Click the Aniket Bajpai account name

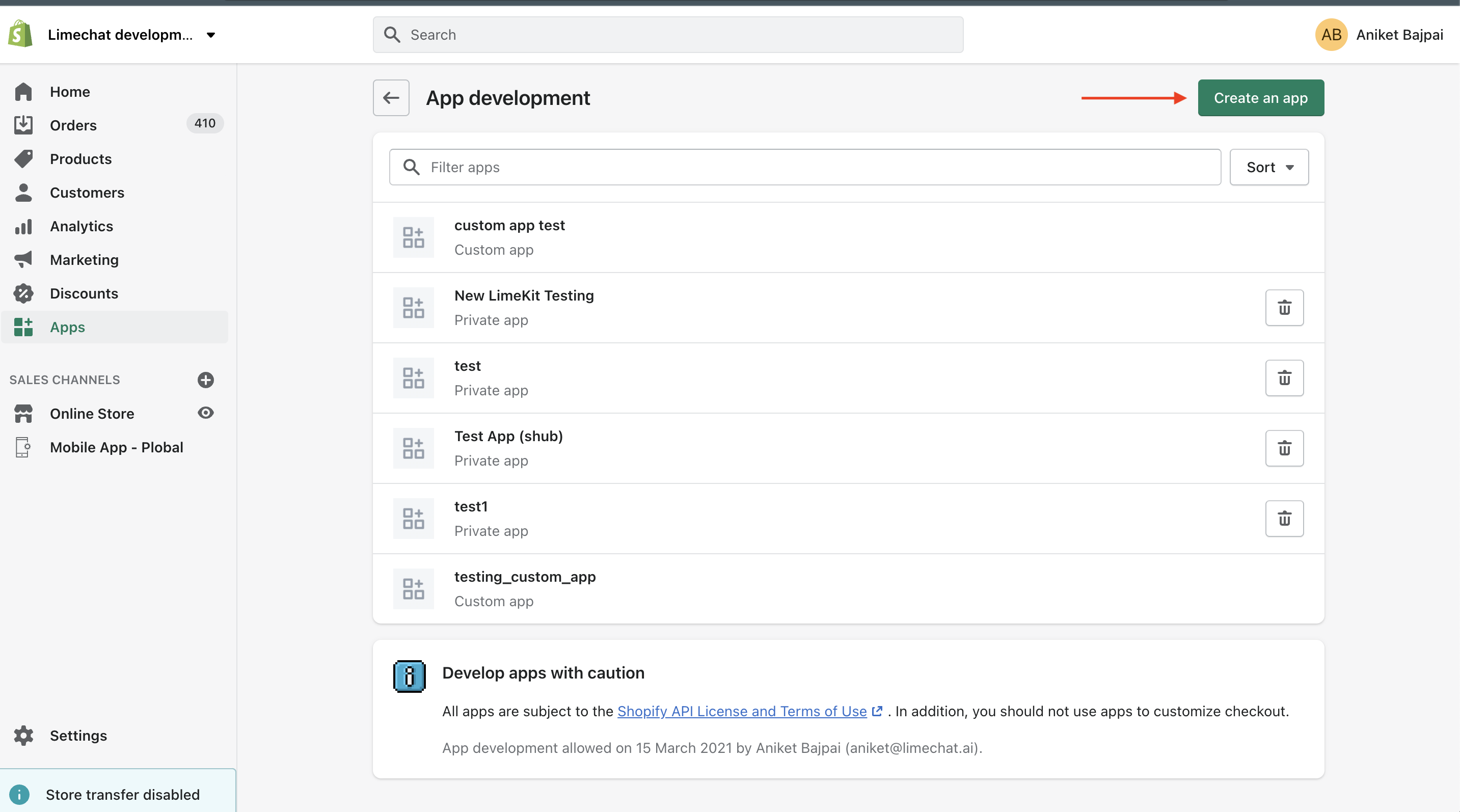[1399, 35]
